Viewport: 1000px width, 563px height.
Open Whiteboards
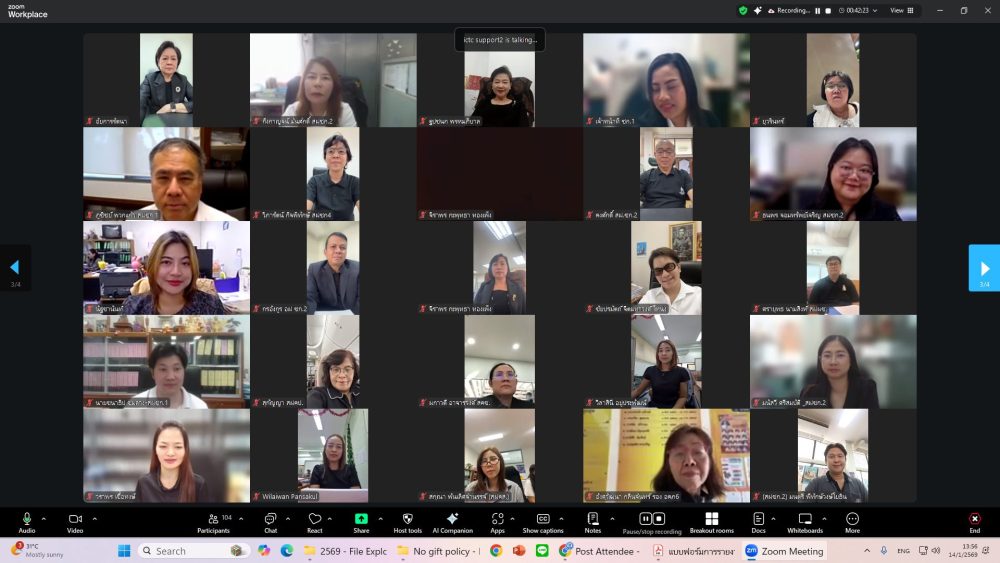coord(804,521)
